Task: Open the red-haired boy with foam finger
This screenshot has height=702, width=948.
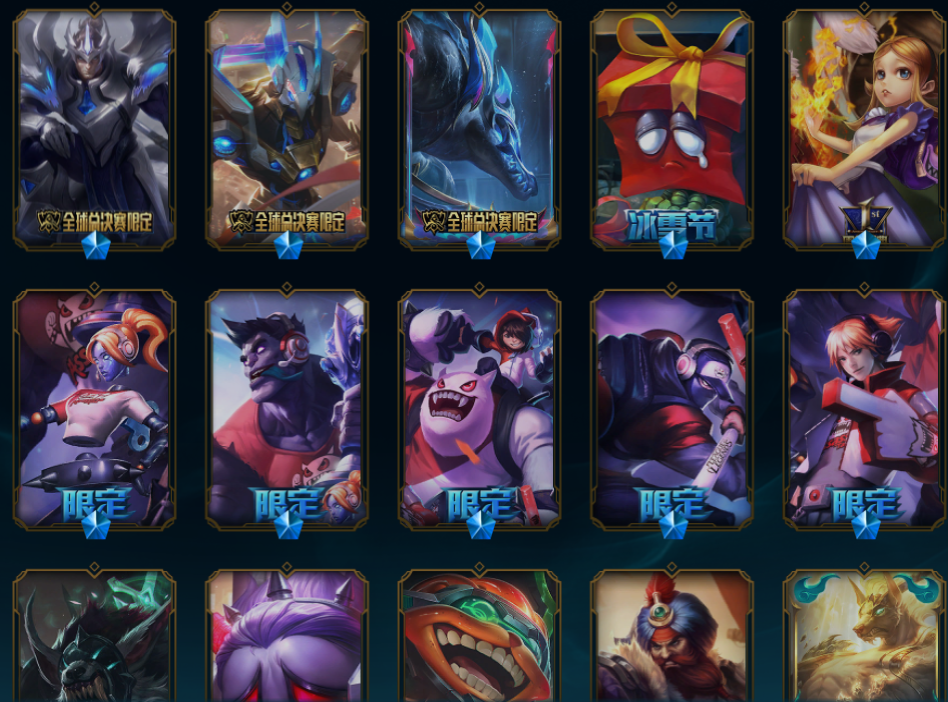Action: [x=864, y=409]
